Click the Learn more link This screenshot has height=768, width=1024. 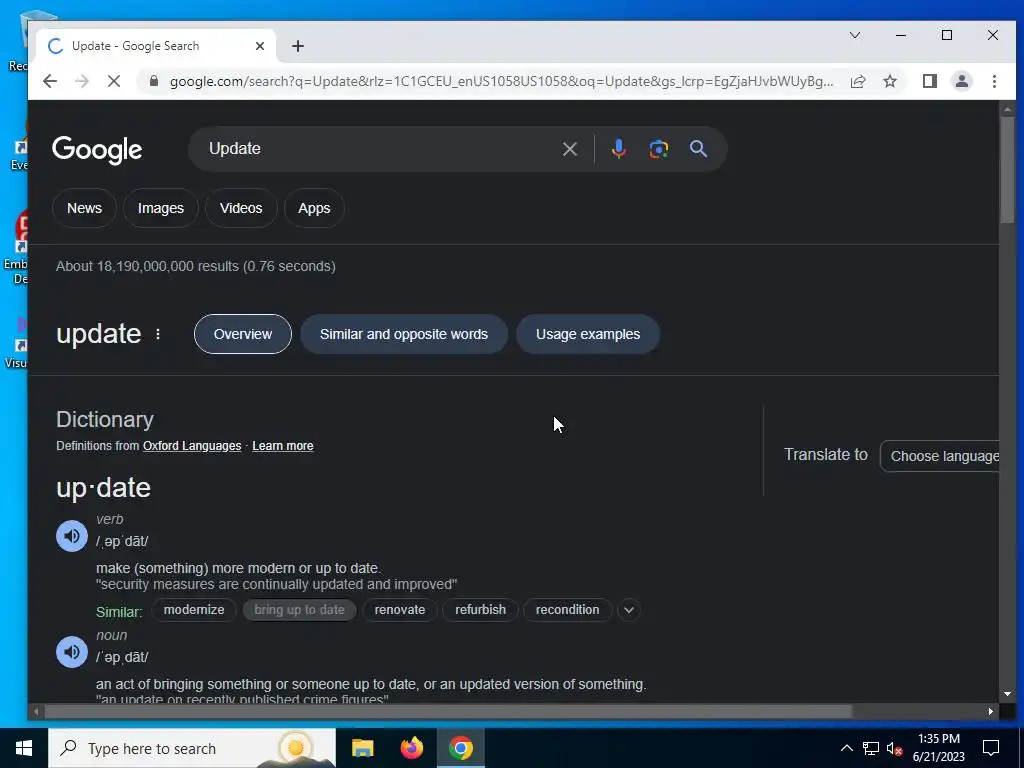point(283,446)
